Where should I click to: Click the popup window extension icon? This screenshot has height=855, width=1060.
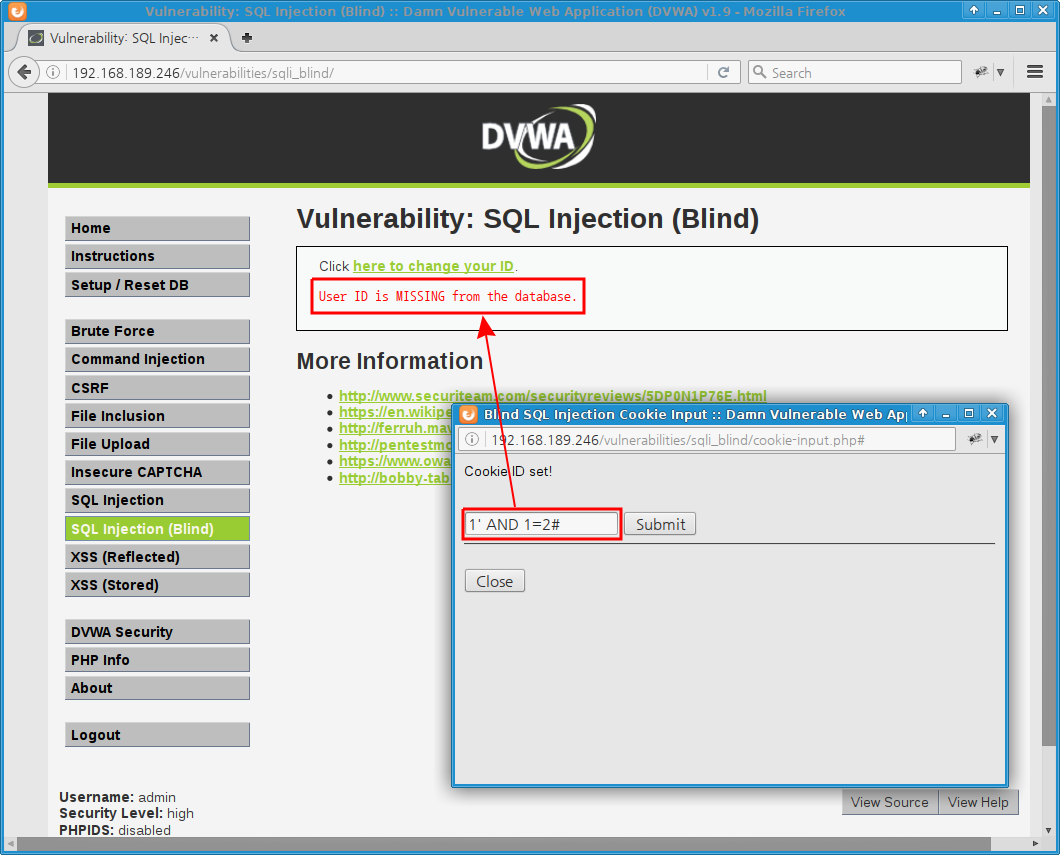974,439
